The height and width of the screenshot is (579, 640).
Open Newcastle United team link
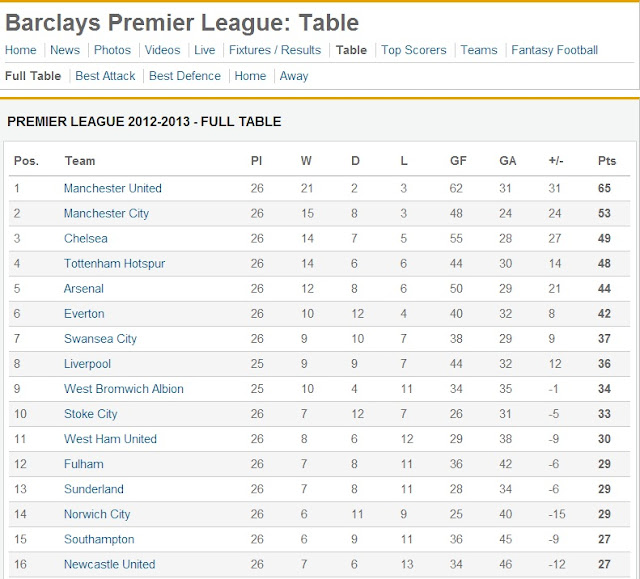[x=109, y=564]
